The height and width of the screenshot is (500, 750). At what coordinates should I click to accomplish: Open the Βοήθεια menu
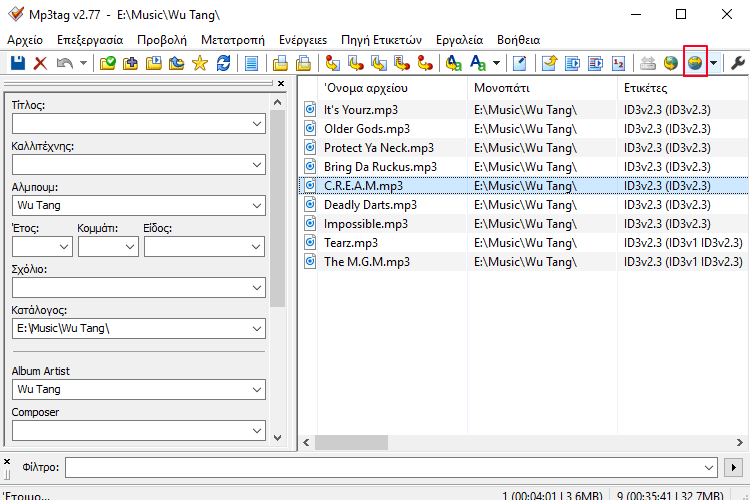click(518, 40)
